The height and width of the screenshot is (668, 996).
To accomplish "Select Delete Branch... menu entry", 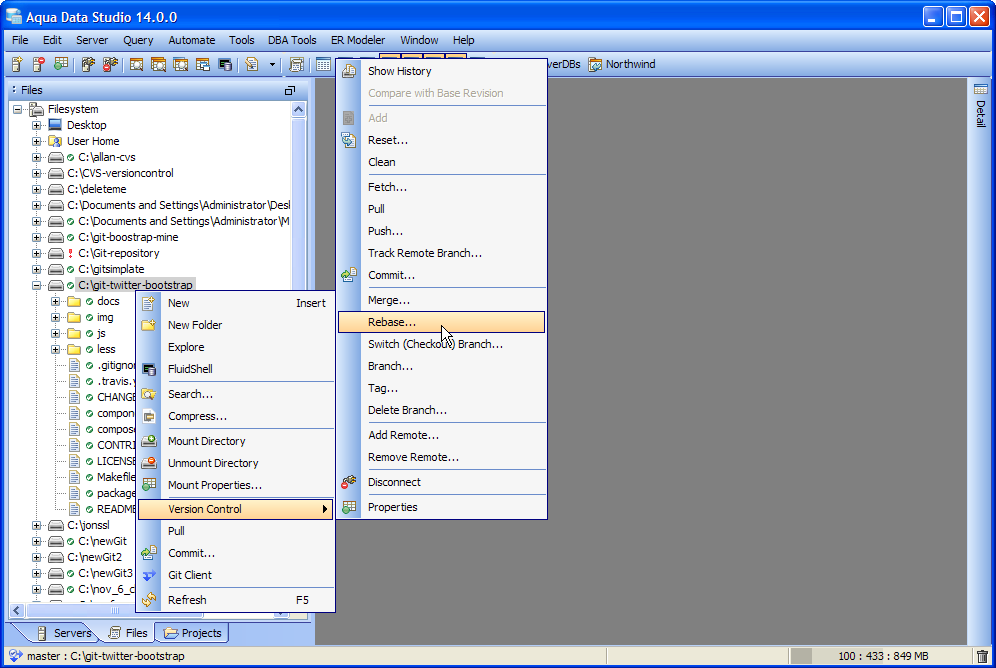I will 441,410.
